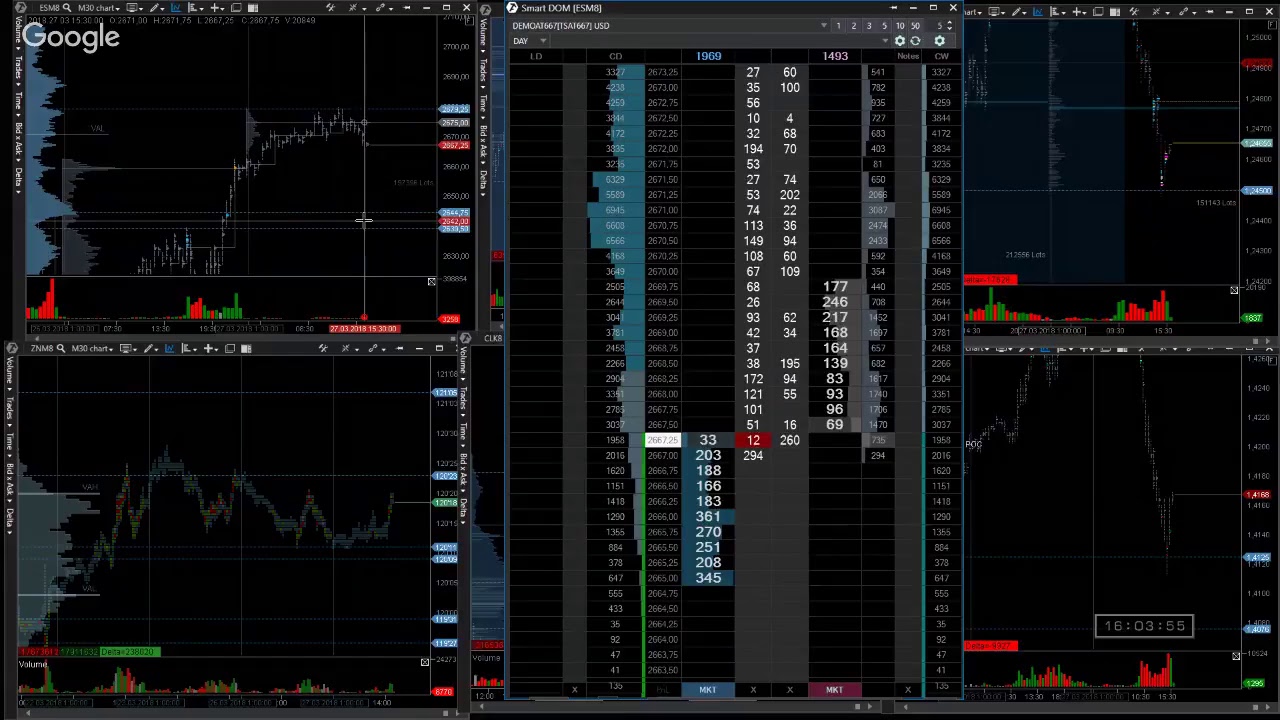Select quantity preset 10 in Smart DOM

tap(900, 26)
